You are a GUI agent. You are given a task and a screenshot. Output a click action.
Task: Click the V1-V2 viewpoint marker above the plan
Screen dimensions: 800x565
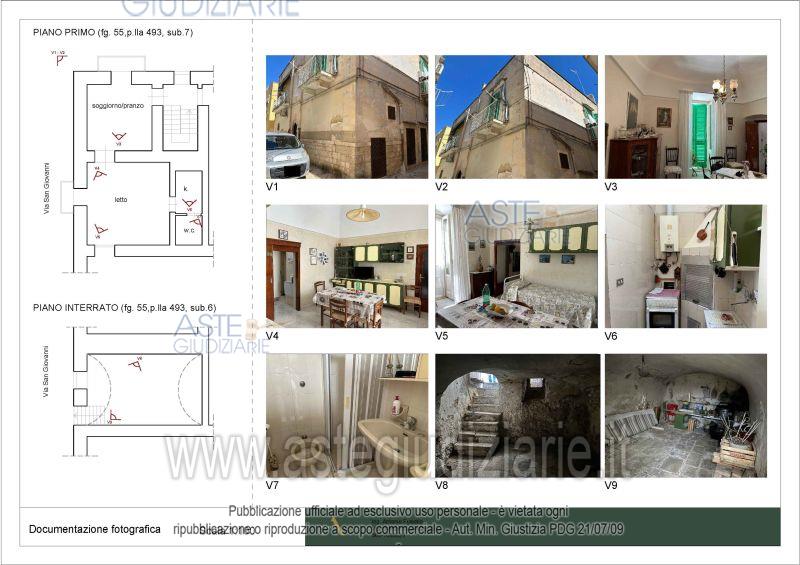[60, 57]
